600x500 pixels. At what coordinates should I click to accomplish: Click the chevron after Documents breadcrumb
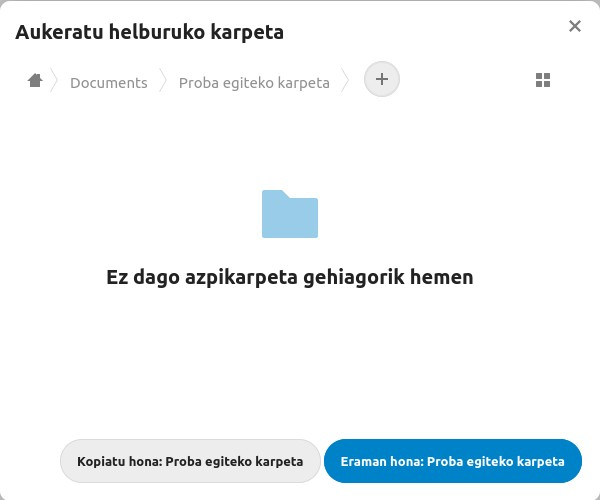pyautogui.click(x=163, y=82)
